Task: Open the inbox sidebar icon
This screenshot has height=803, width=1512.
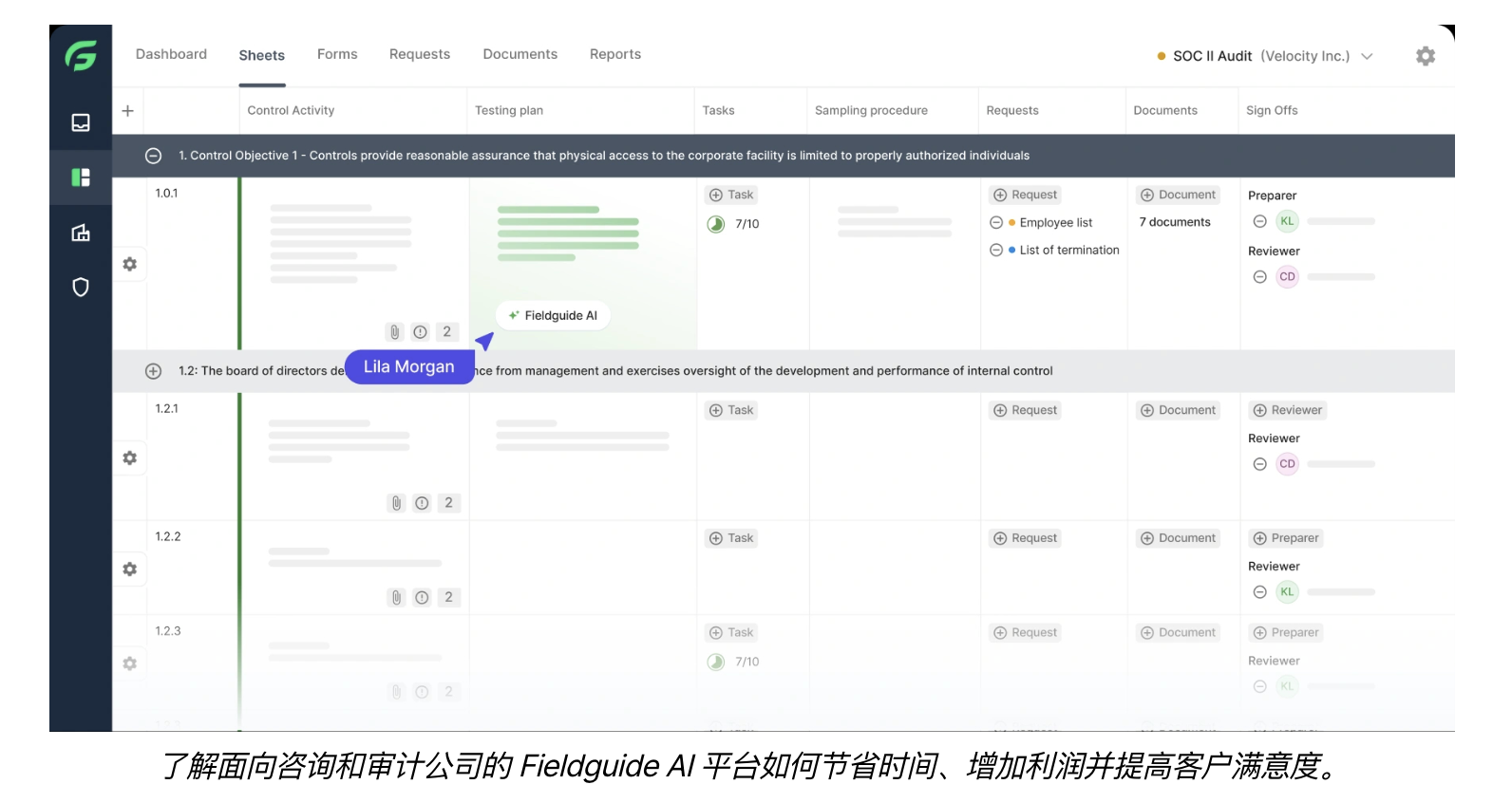Action: 81,122
